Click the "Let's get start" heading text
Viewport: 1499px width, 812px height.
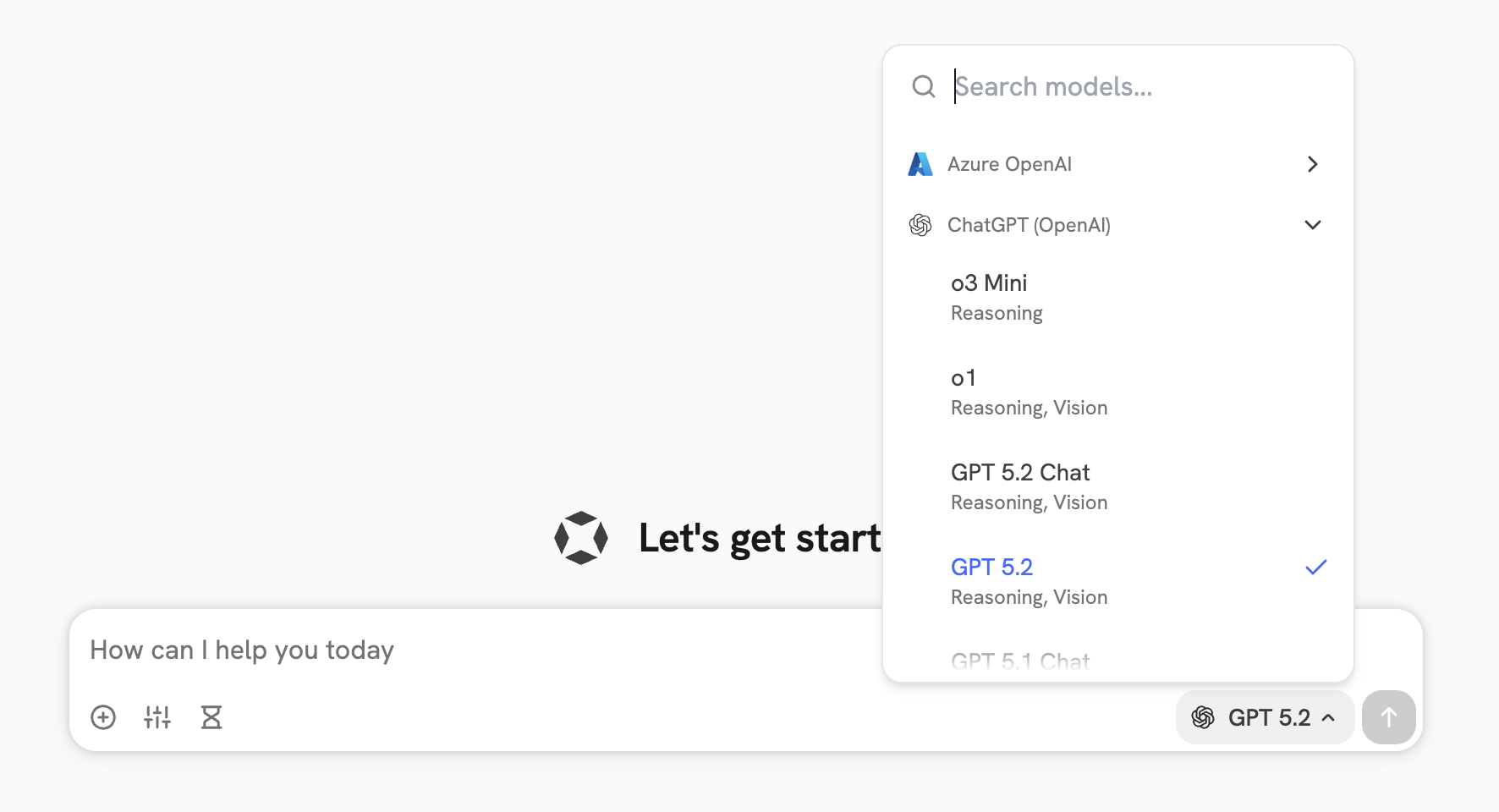760,538
